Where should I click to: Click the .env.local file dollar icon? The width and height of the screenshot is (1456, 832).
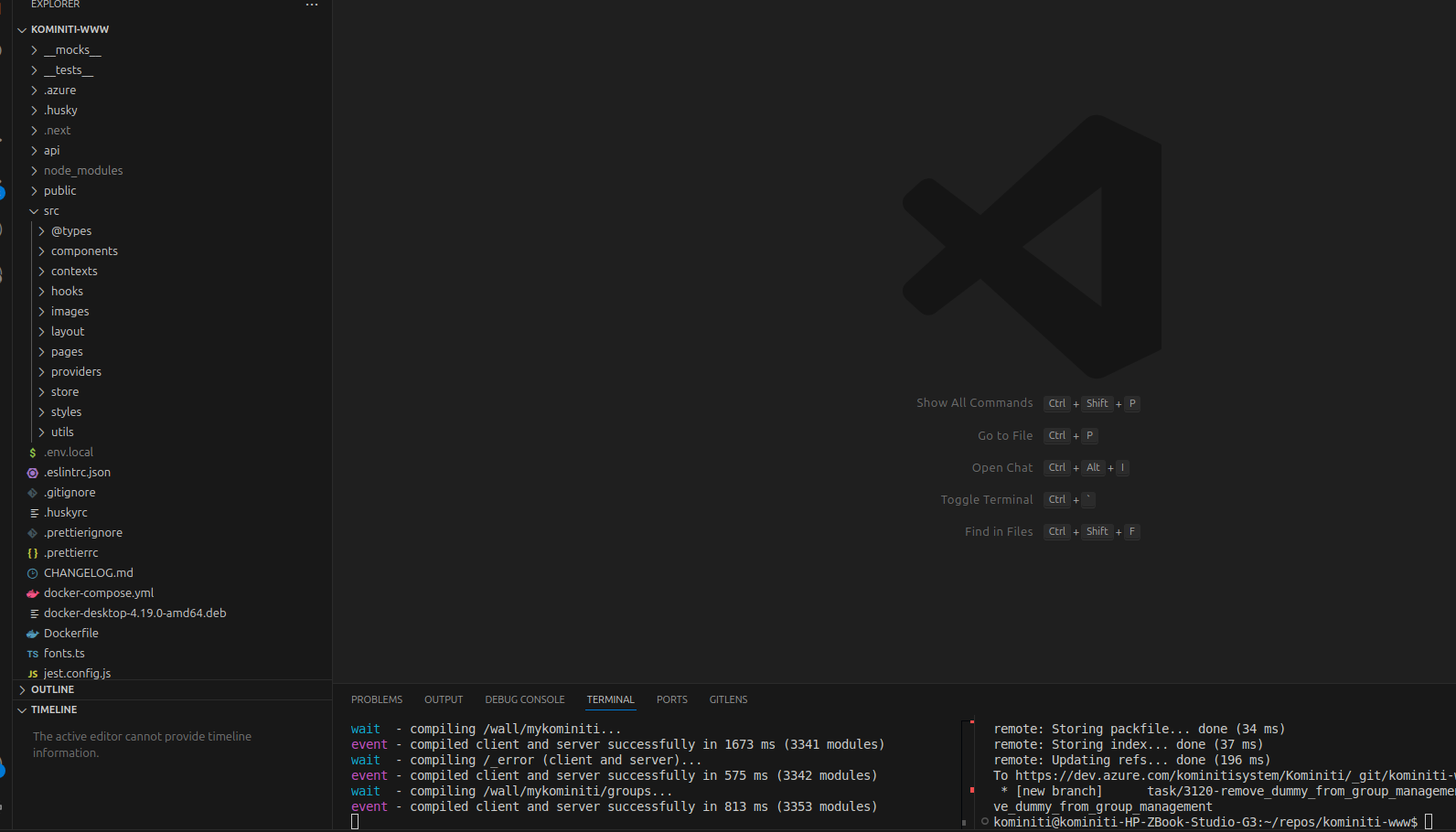[x=33, y=453]
